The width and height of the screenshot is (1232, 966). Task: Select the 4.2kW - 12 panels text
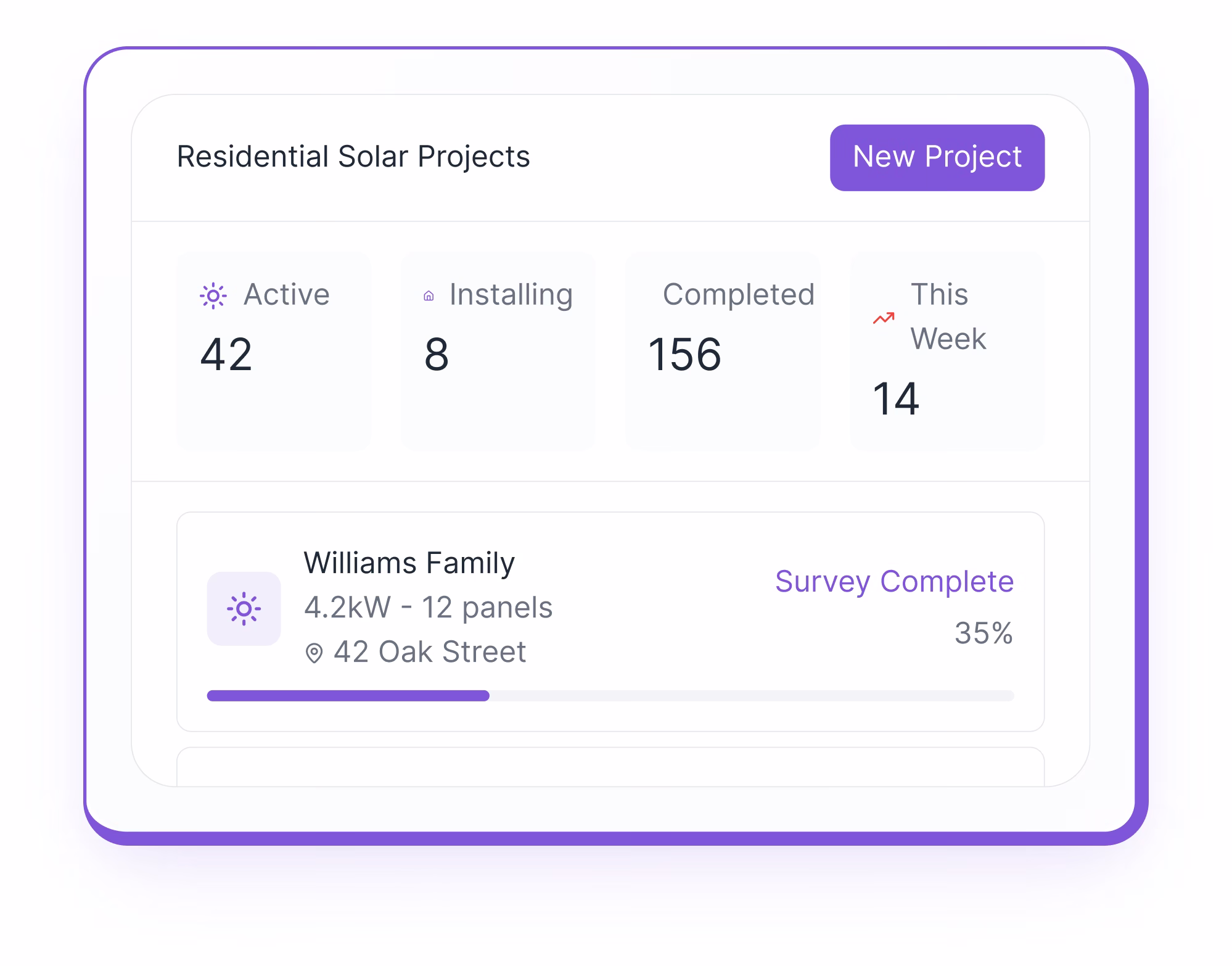pos(429,607)
